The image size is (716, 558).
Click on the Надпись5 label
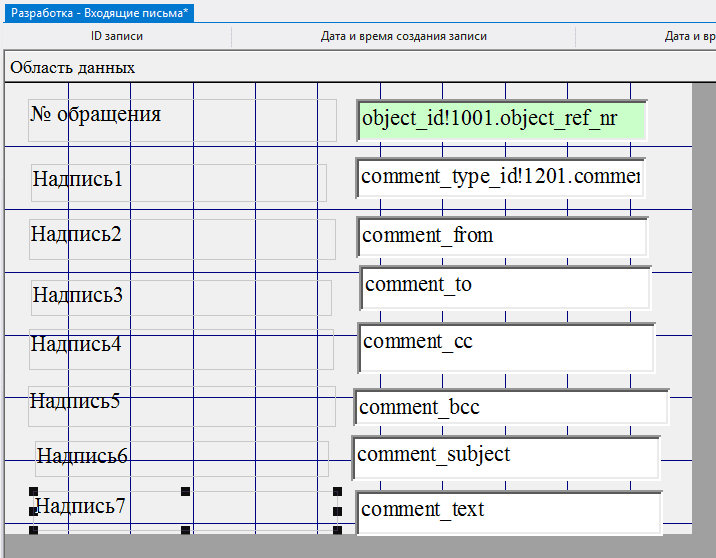[x=75, y=402]
